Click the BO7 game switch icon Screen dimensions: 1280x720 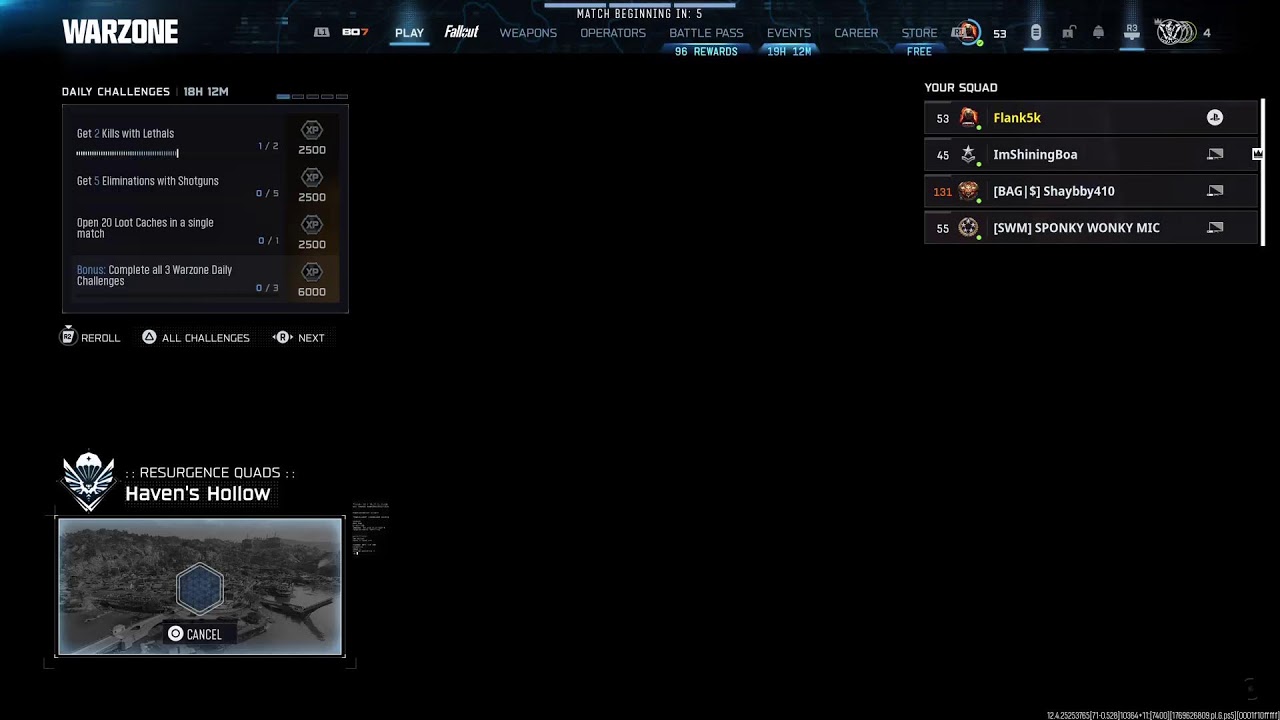[x=355, y=32]
